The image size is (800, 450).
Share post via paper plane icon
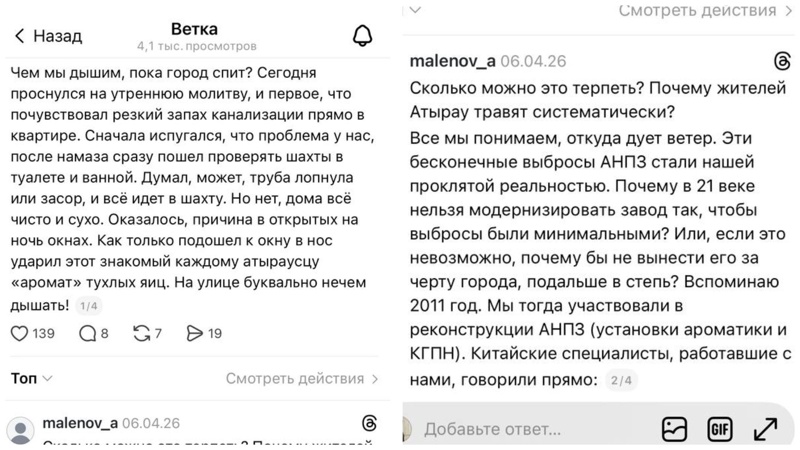(x=195, y=333)
